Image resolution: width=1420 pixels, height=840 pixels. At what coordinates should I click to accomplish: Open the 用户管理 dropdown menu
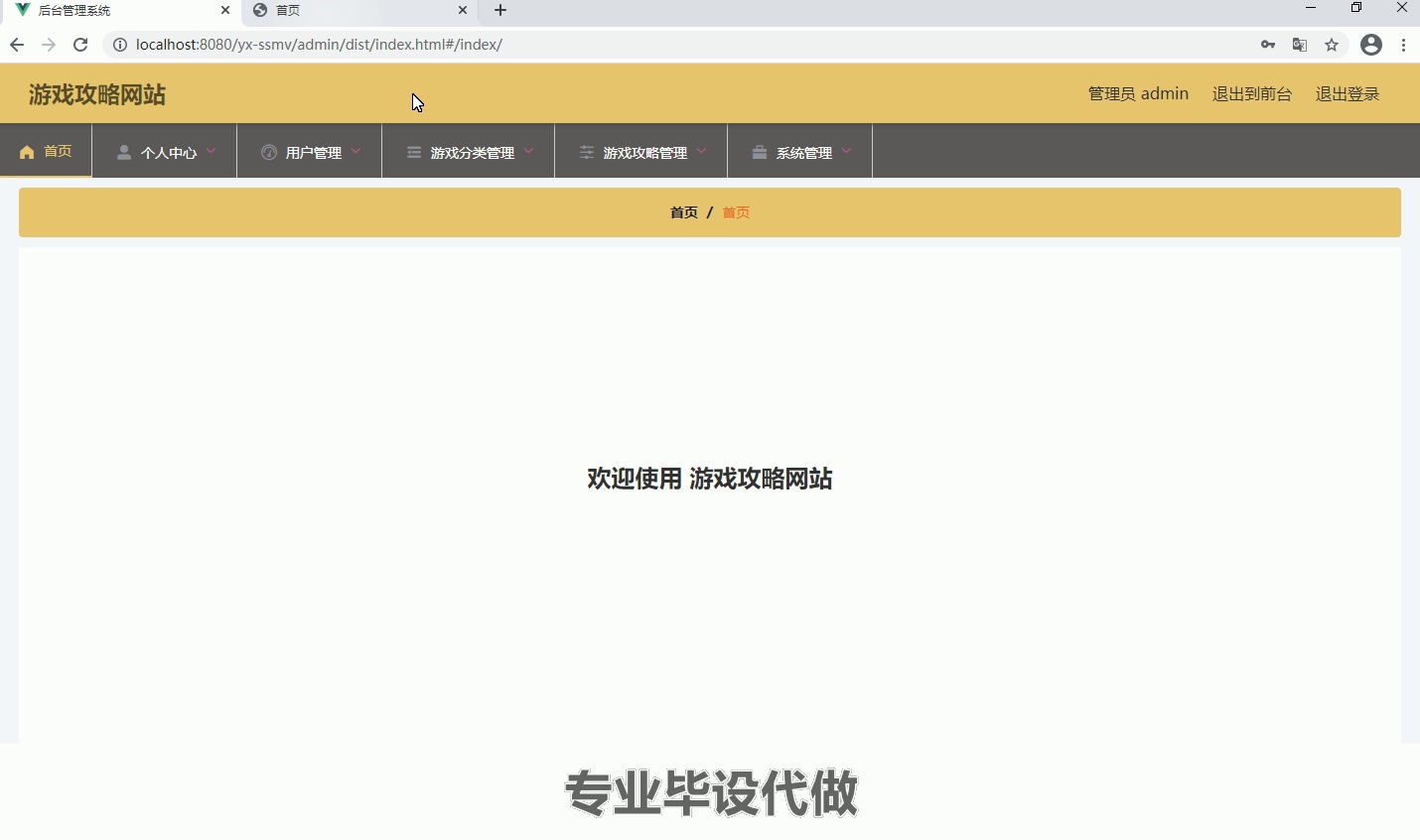point(356,152)
